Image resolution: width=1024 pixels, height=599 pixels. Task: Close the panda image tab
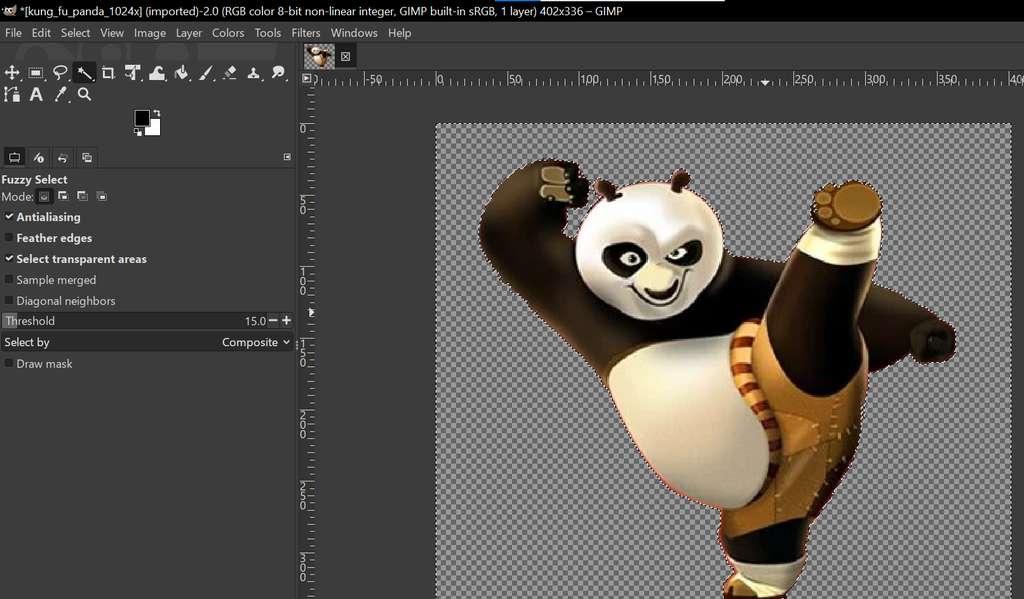345,57
